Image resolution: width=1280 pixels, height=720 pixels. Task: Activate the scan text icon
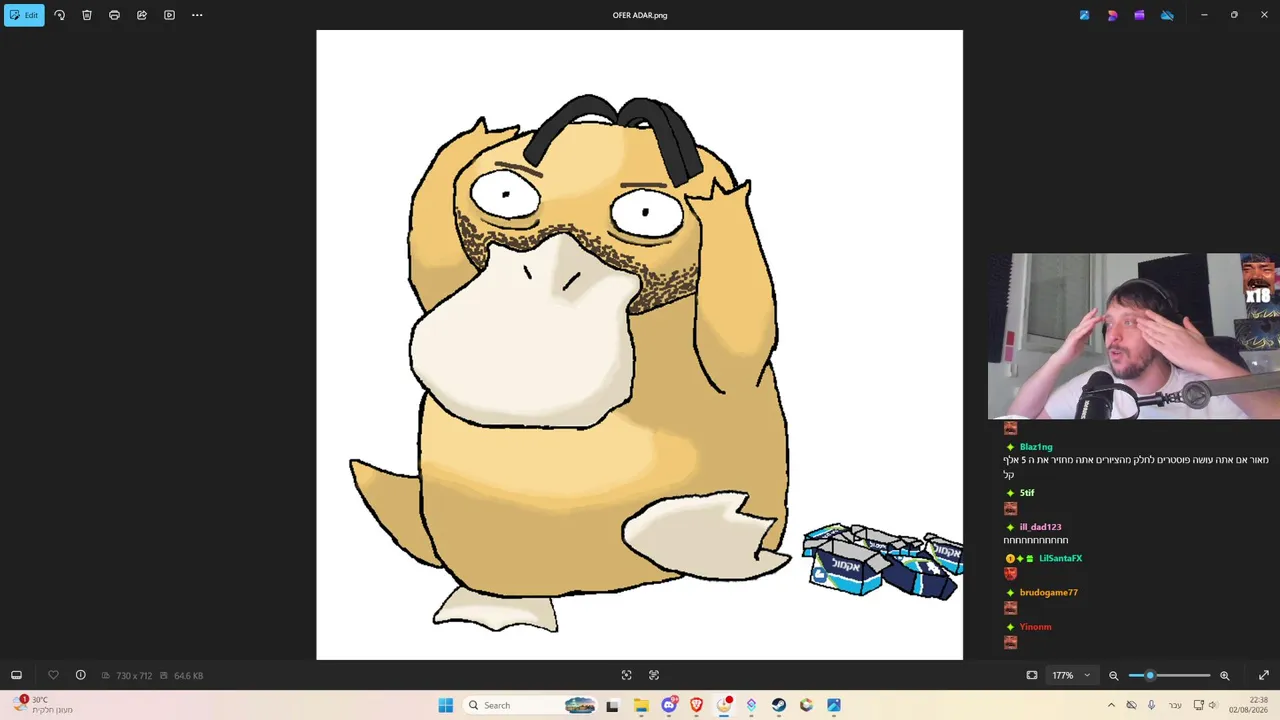(654, 675)
